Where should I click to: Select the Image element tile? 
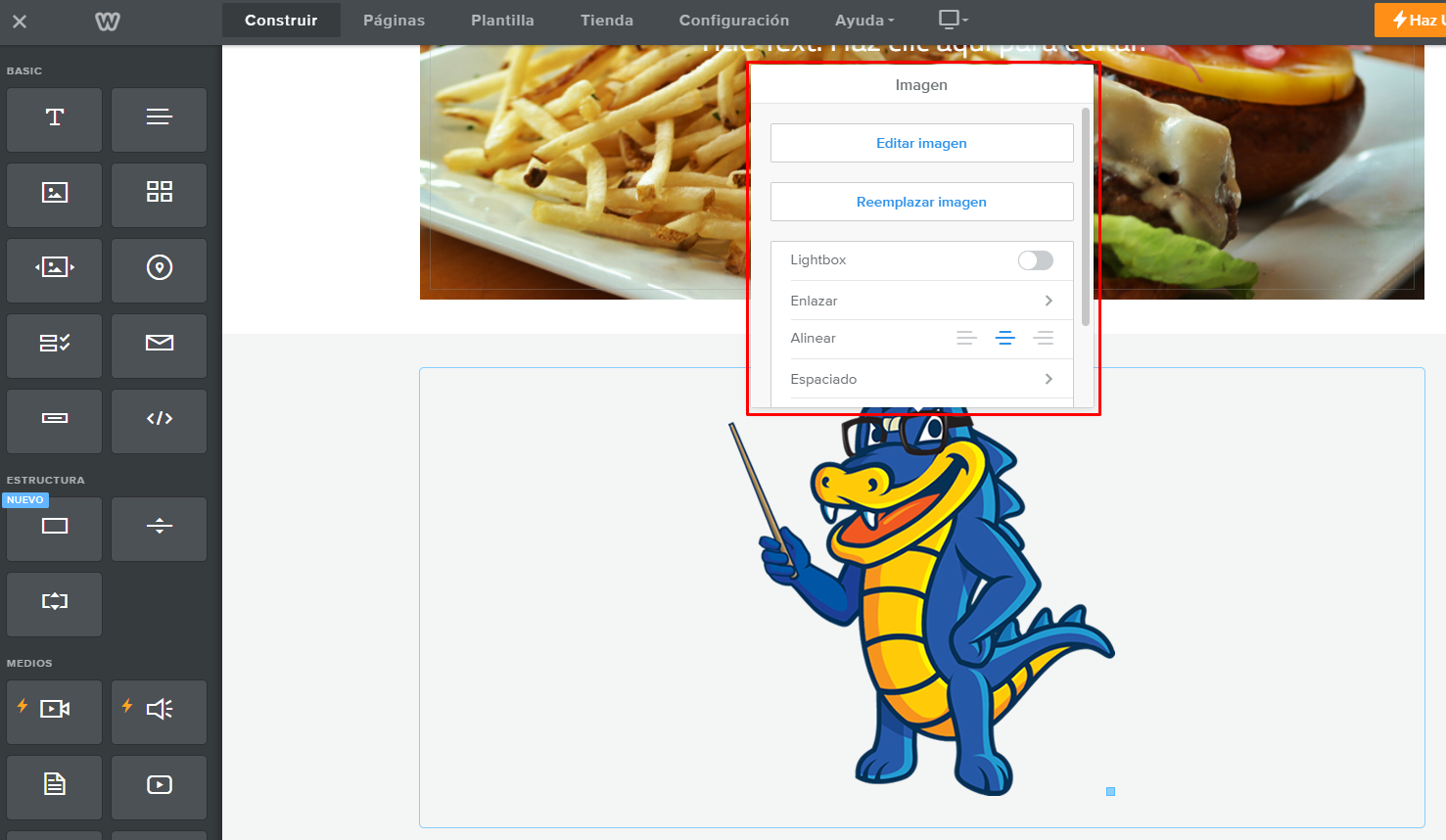tap(55, 195)
